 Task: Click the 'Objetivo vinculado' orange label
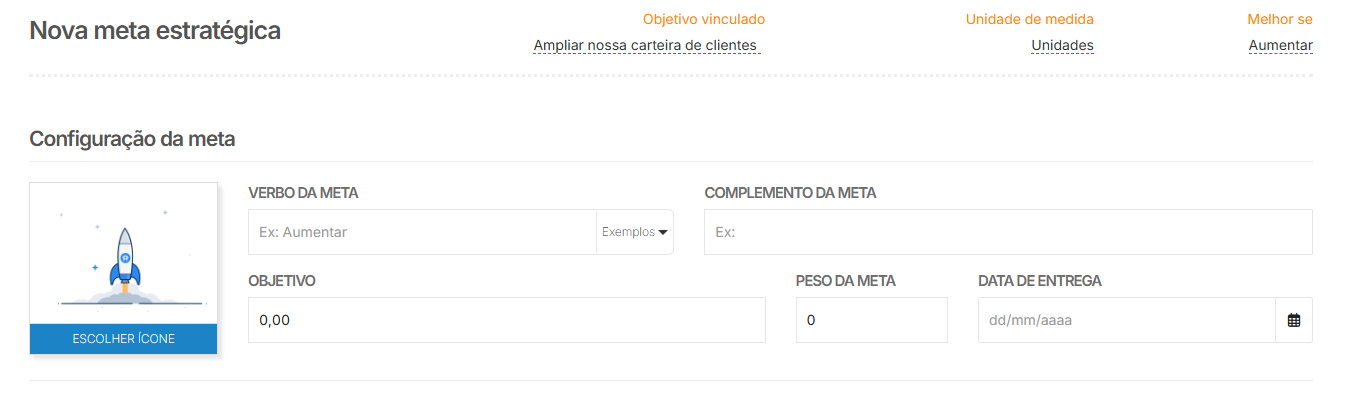coord(703,19)
